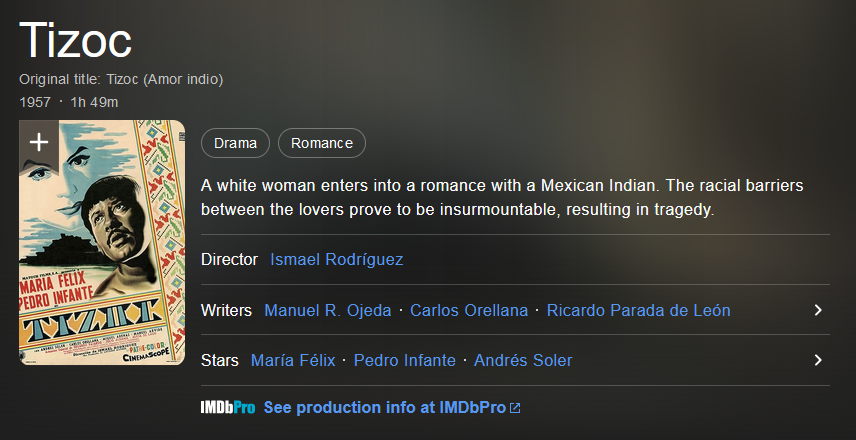Add Tizoc to watchlist with plus icon
Image resolution: width=856 pixels, height=440 pixels.
[x=39, y=143]
